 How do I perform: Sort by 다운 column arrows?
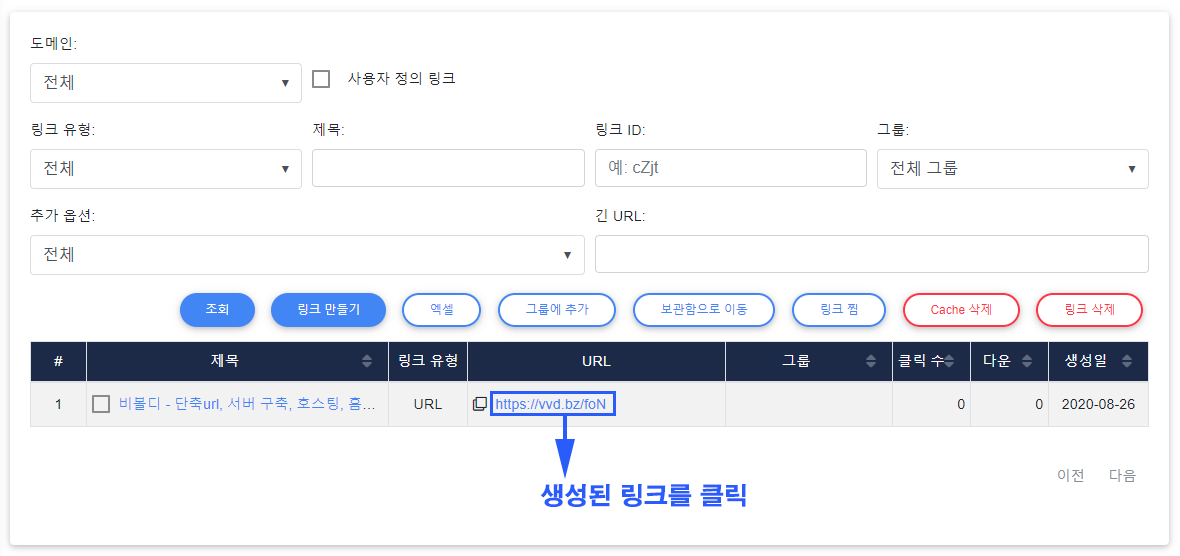coord(1027,361)
